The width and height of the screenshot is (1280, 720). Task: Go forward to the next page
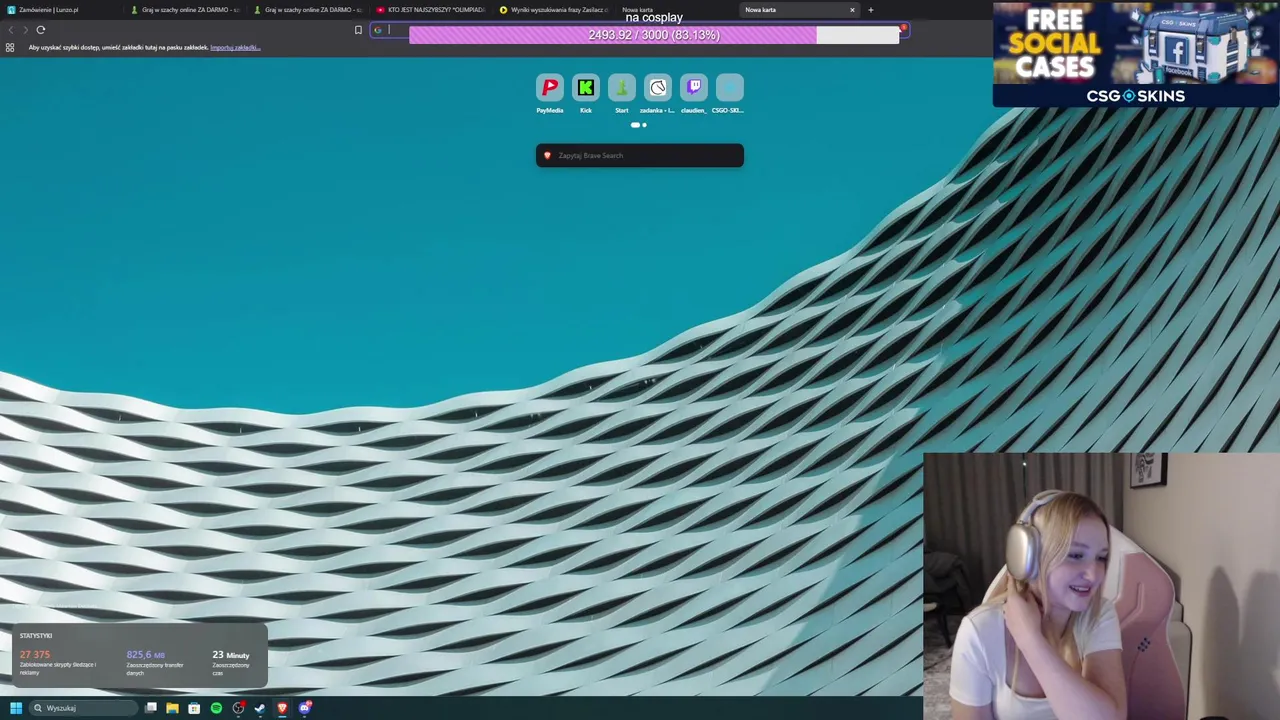[x=26, y=30]
